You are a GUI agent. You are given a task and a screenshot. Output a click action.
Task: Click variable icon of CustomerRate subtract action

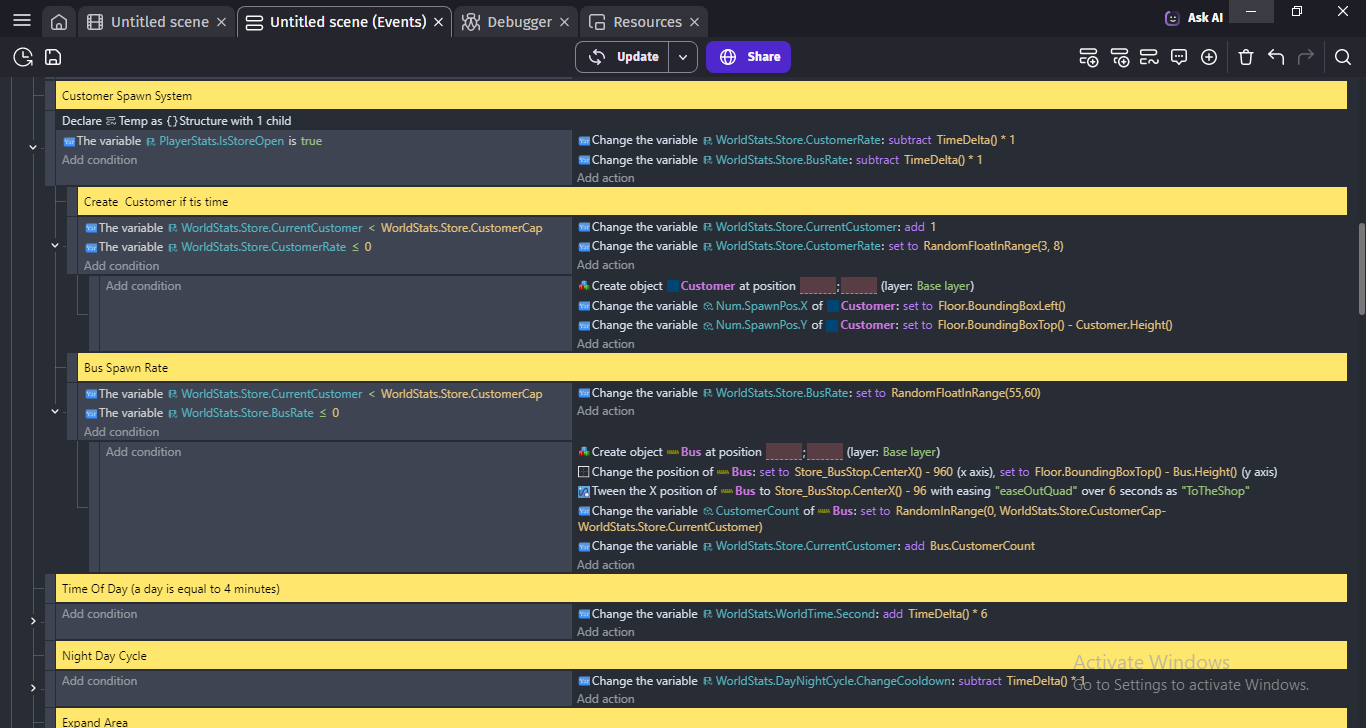tap(584, 141)
